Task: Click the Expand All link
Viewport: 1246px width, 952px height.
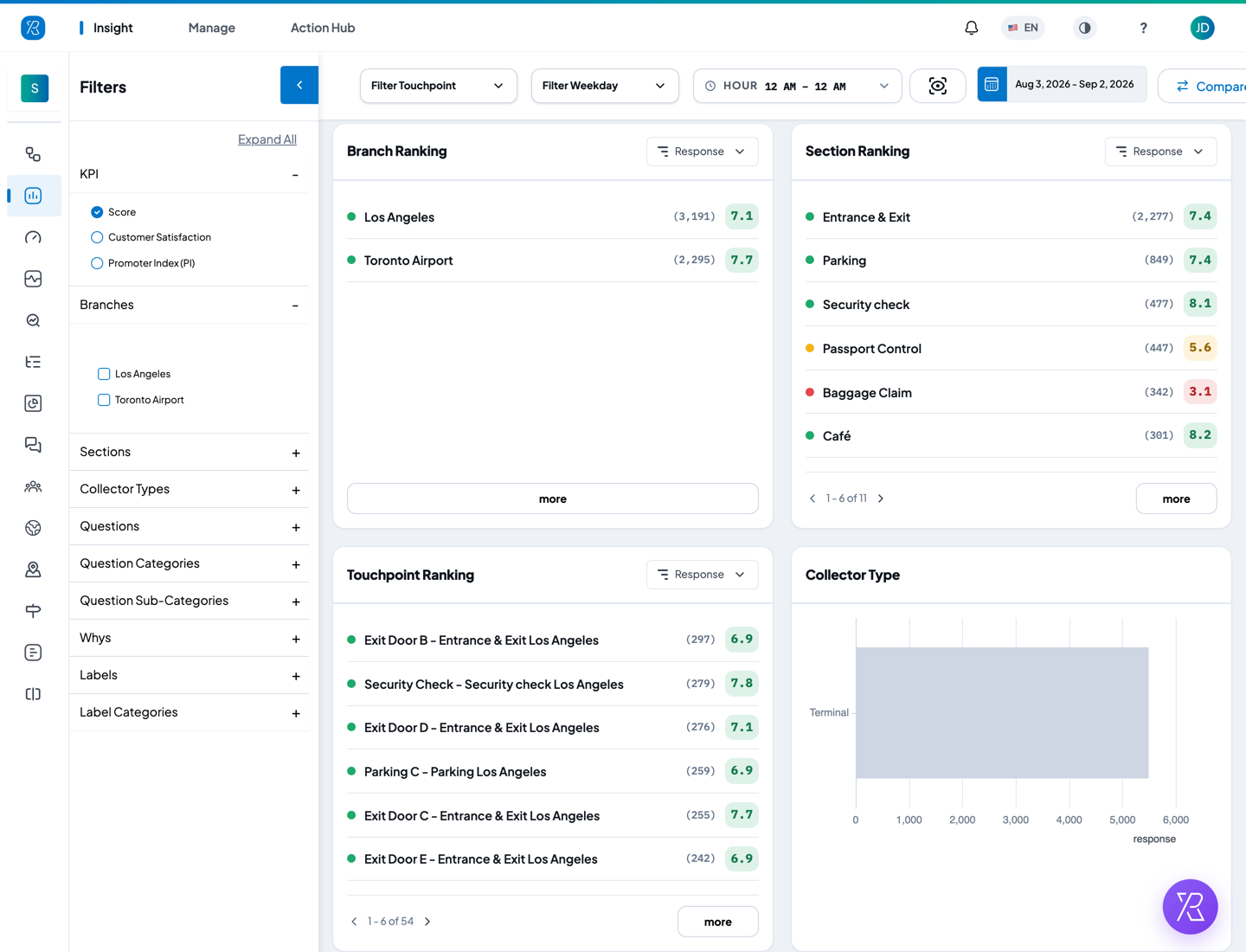Action: click(267, 139)
